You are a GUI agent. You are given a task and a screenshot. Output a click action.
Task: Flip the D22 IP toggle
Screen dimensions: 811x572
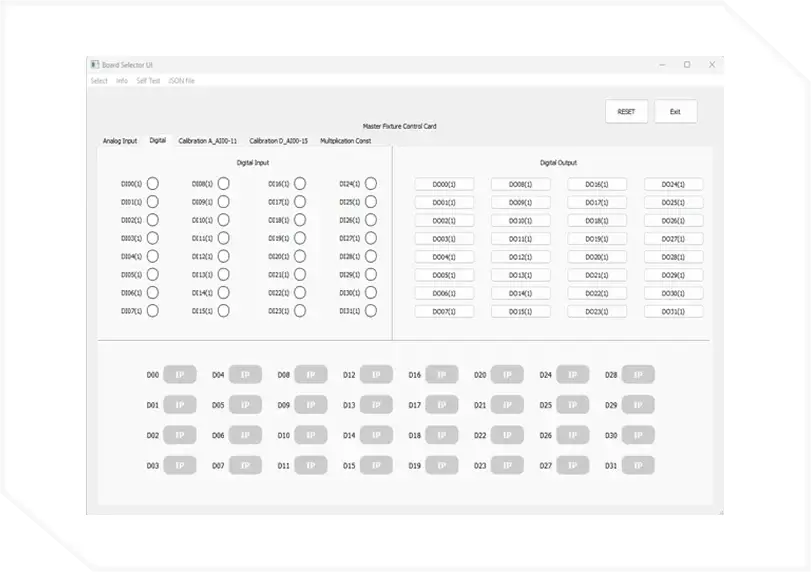click(507, 436)
